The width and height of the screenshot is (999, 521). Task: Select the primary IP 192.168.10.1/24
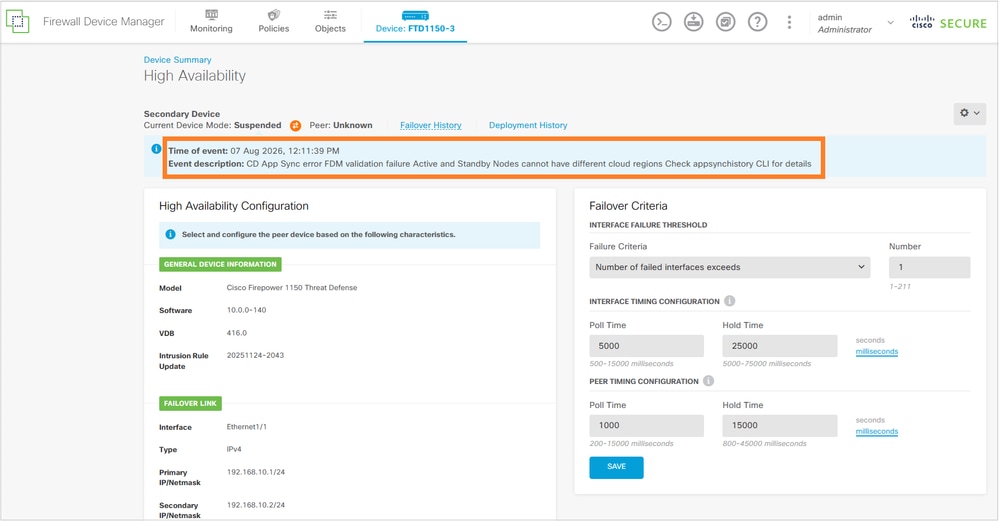click(x=256, y=472)
